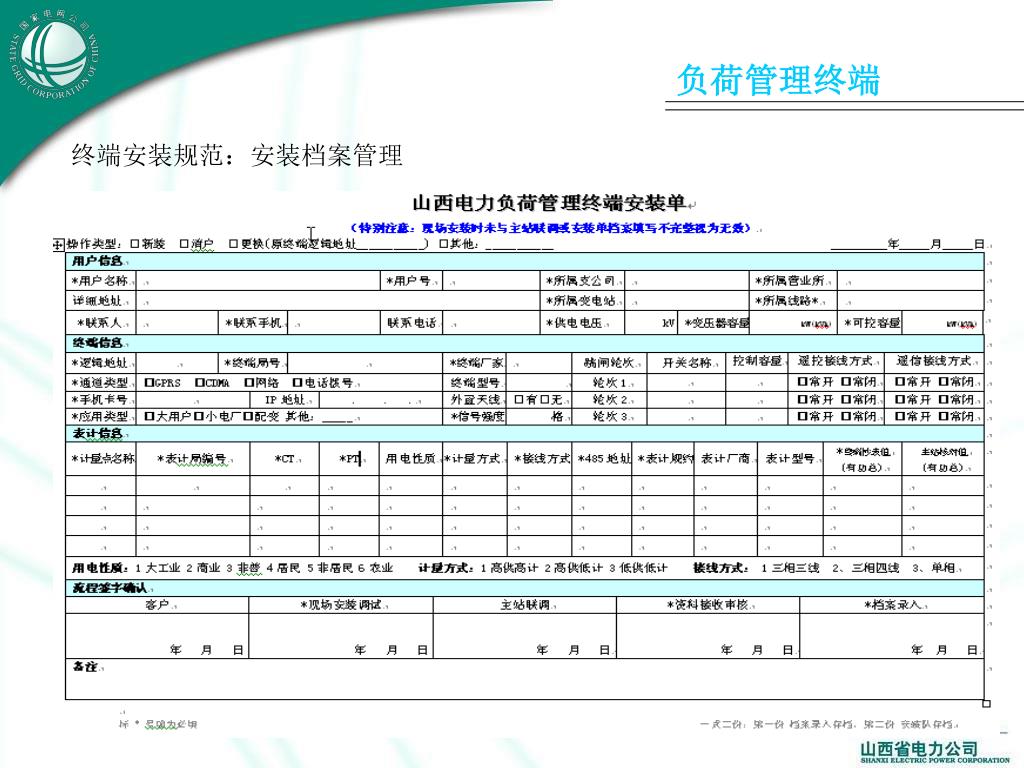The height and width of the screenshot is (768, 1024).
Task: Click the *供电电压 kV value cell
Action: pyautogui.click(x=651, y=323)
